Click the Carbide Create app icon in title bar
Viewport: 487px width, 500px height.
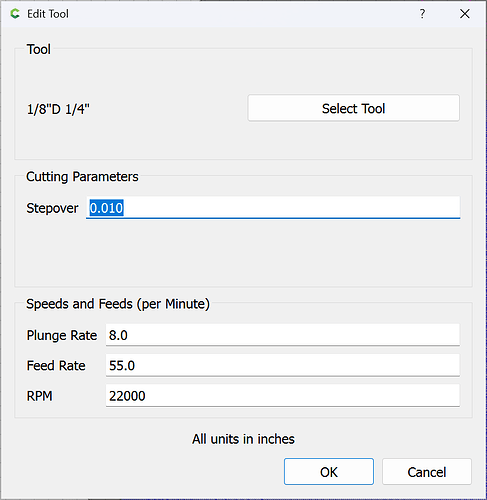tap(15, 14)
